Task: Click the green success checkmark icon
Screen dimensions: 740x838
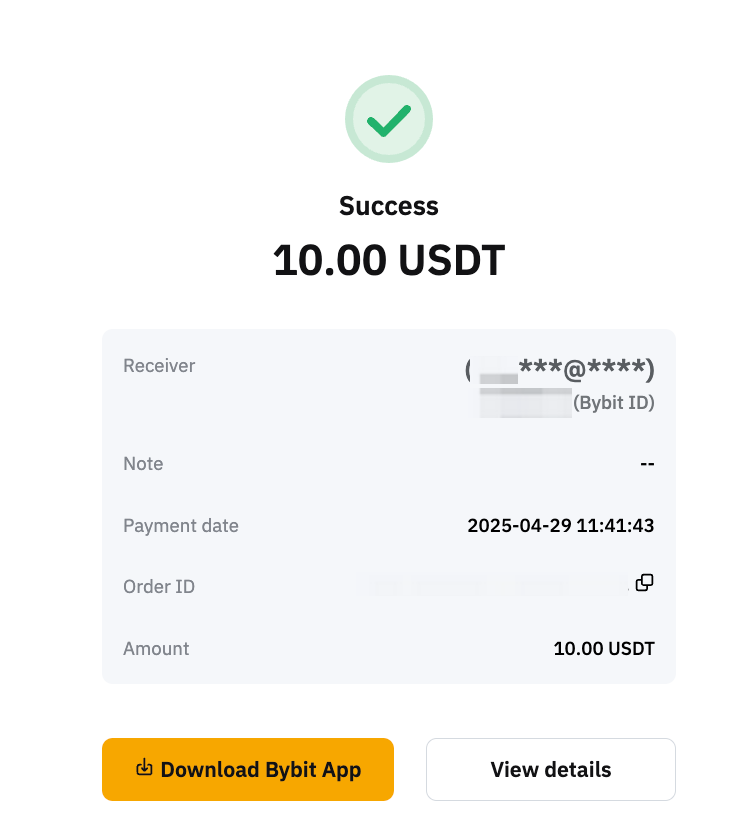Action: (388, 120)
